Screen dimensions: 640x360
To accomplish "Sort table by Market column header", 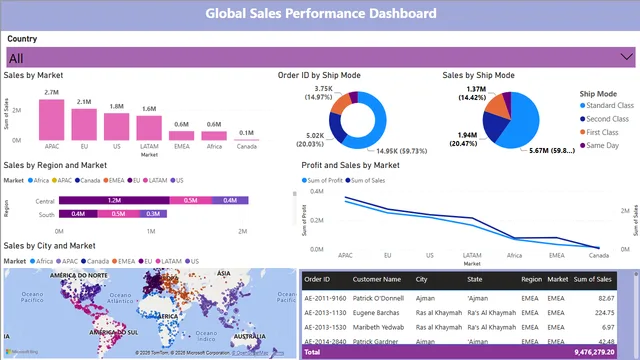I will [x=558, y=280].
